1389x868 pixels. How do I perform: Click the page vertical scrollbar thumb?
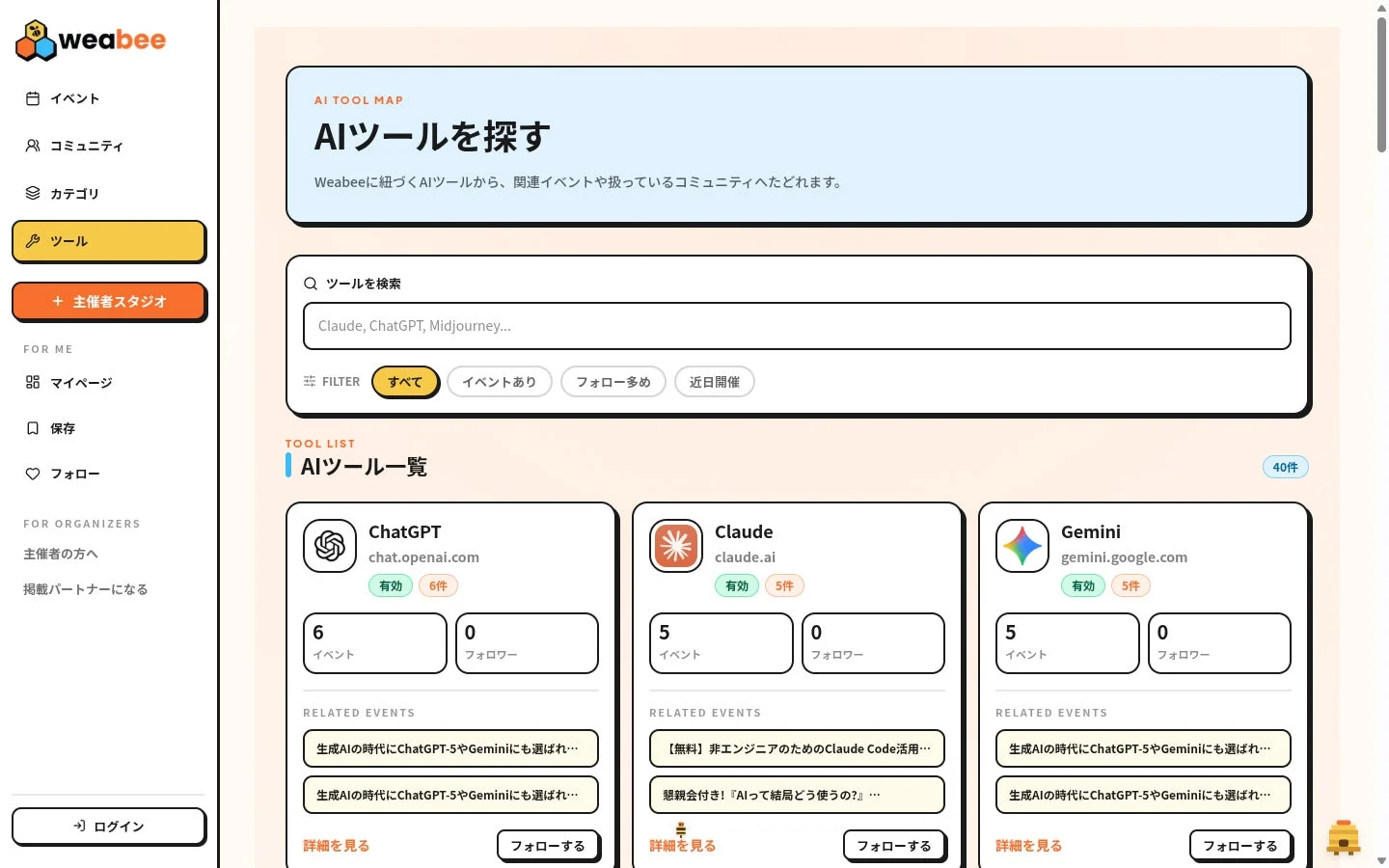coord(1381,84)
